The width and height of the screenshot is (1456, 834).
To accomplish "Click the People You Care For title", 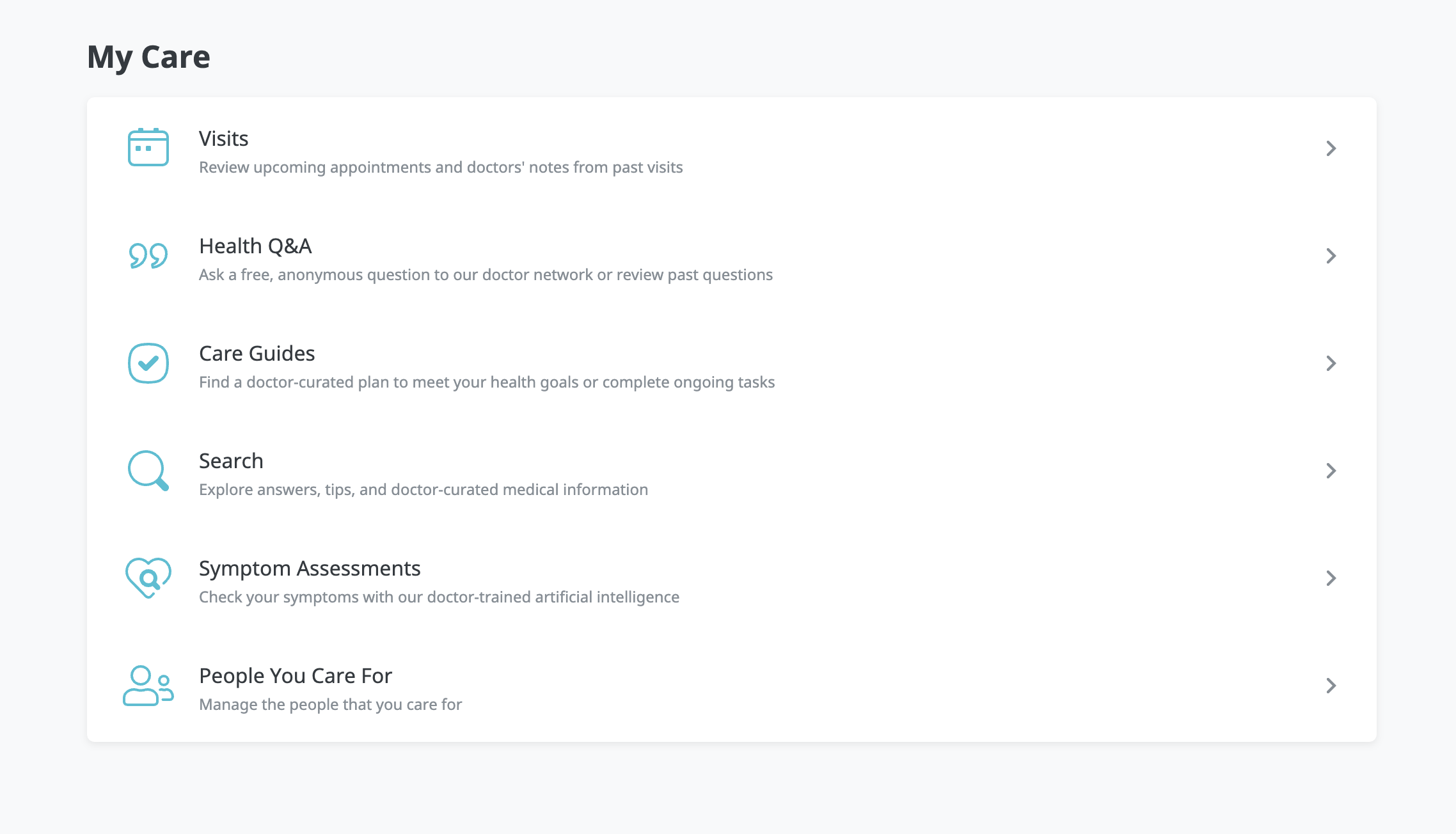I will point(295,676).
